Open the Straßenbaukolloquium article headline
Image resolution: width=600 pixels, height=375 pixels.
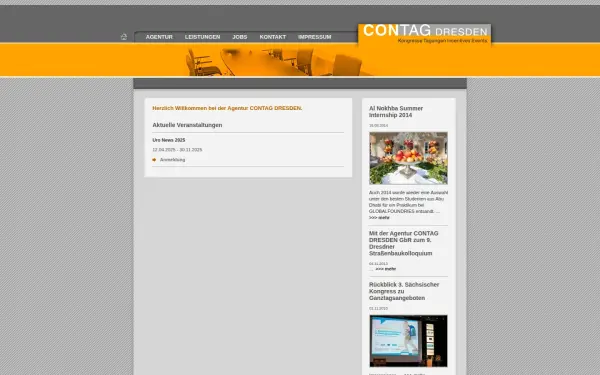click(404, 243)
